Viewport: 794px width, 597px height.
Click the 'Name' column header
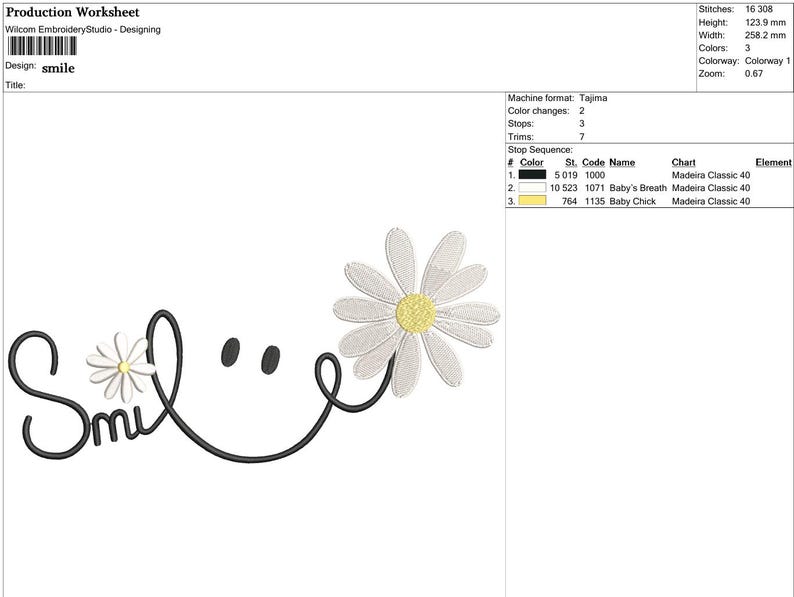pyautogui.click(x=622, y=163)
